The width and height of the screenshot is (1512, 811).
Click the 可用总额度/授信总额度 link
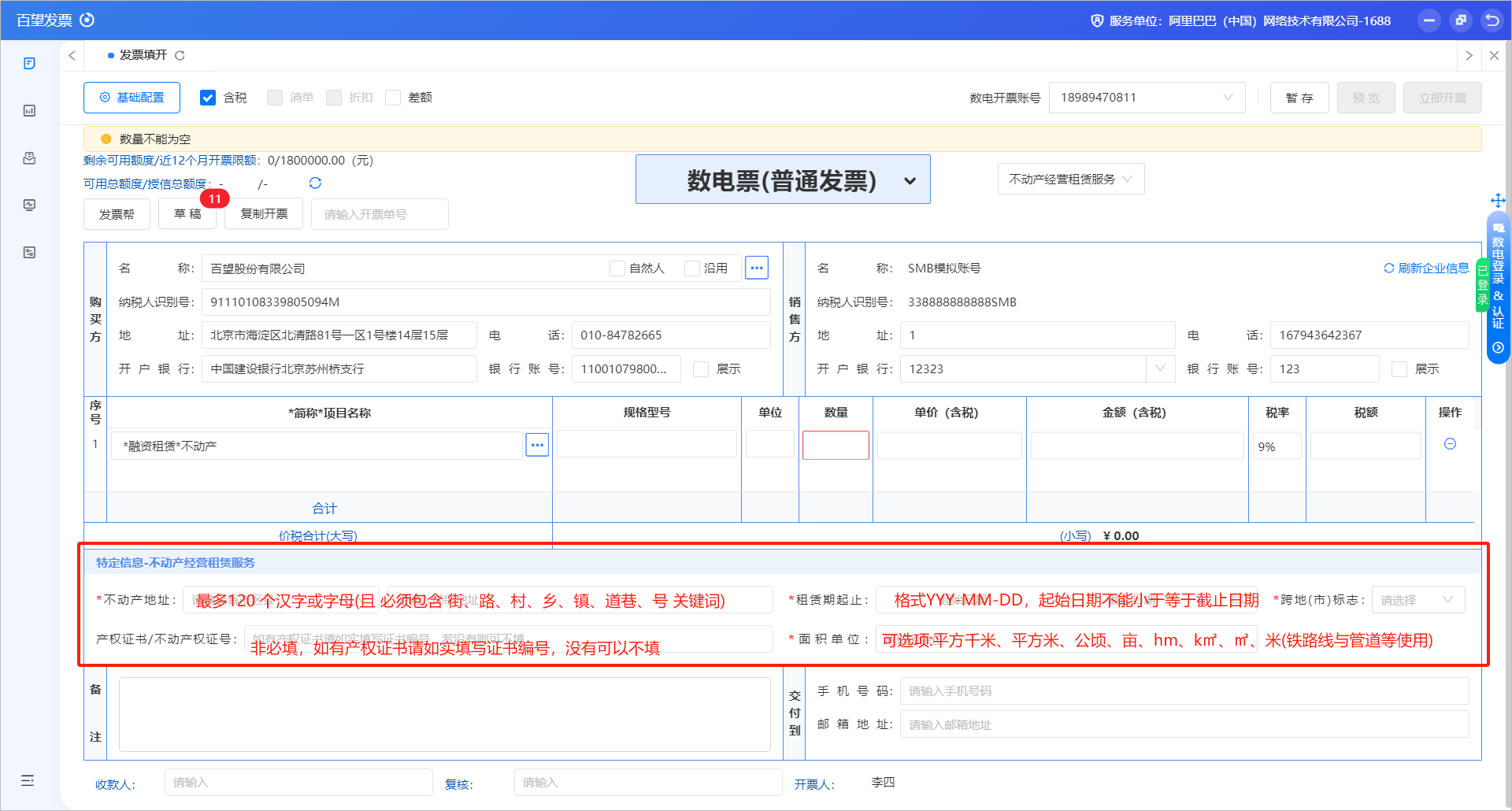click(x=145, y=183)
